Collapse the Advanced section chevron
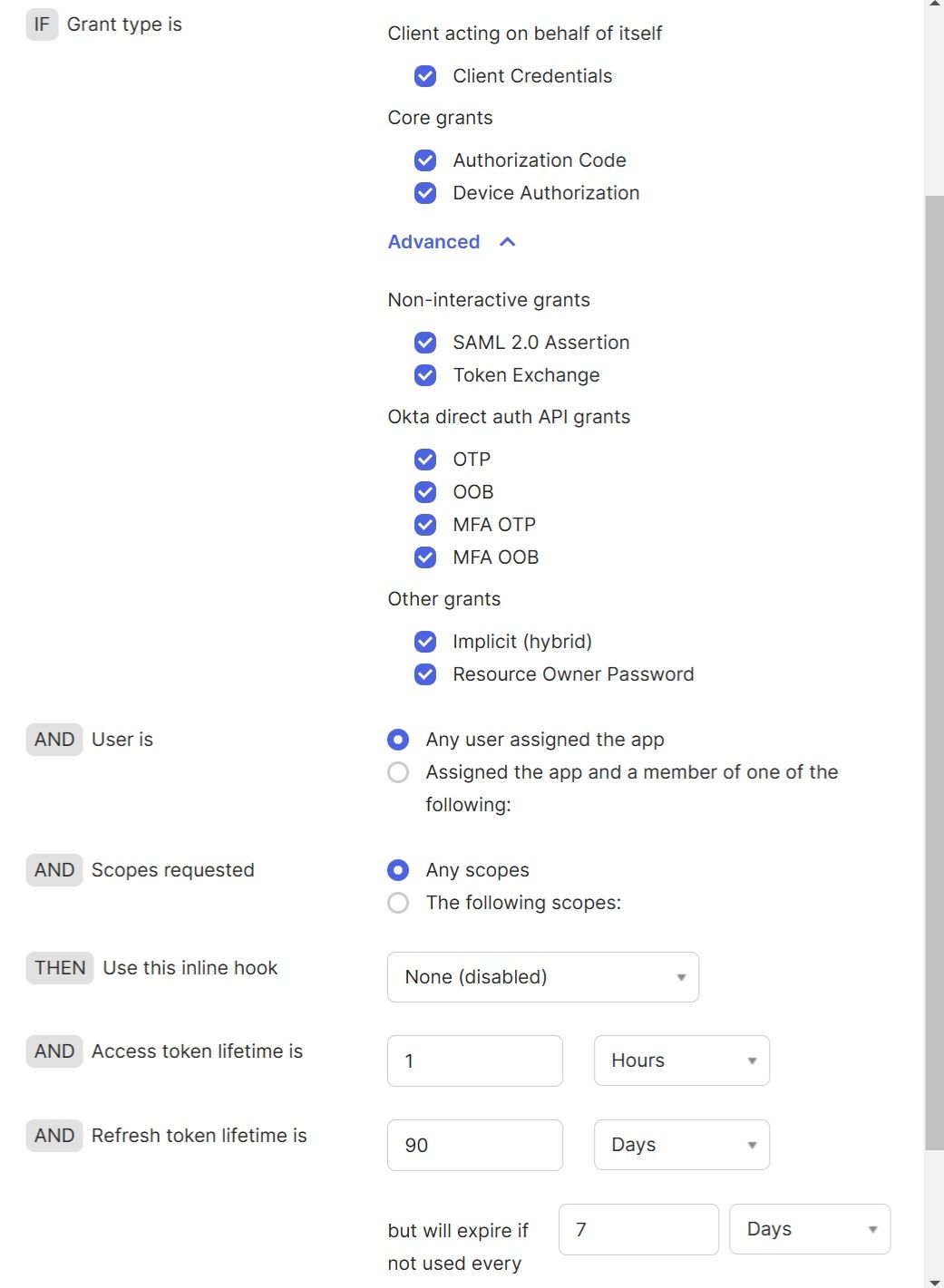This screenshot has height=1288, width=944. tap(508, 242)
